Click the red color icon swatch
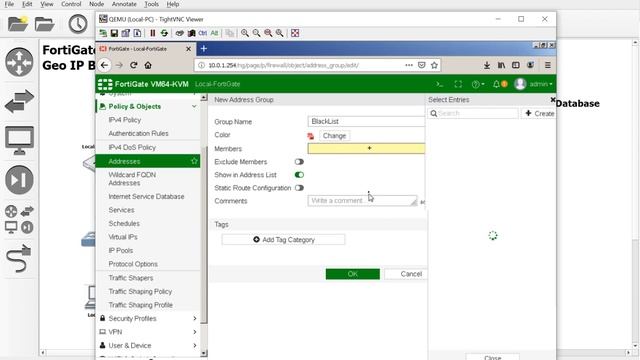This screenshot has width=640, height=360. tap(311, 136)
